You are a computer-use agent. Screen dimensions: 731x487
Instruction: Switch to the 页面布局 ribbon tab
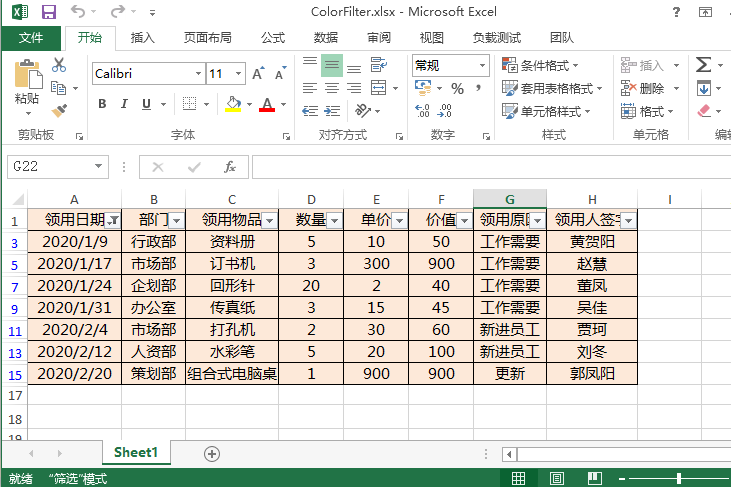(207, 38)
